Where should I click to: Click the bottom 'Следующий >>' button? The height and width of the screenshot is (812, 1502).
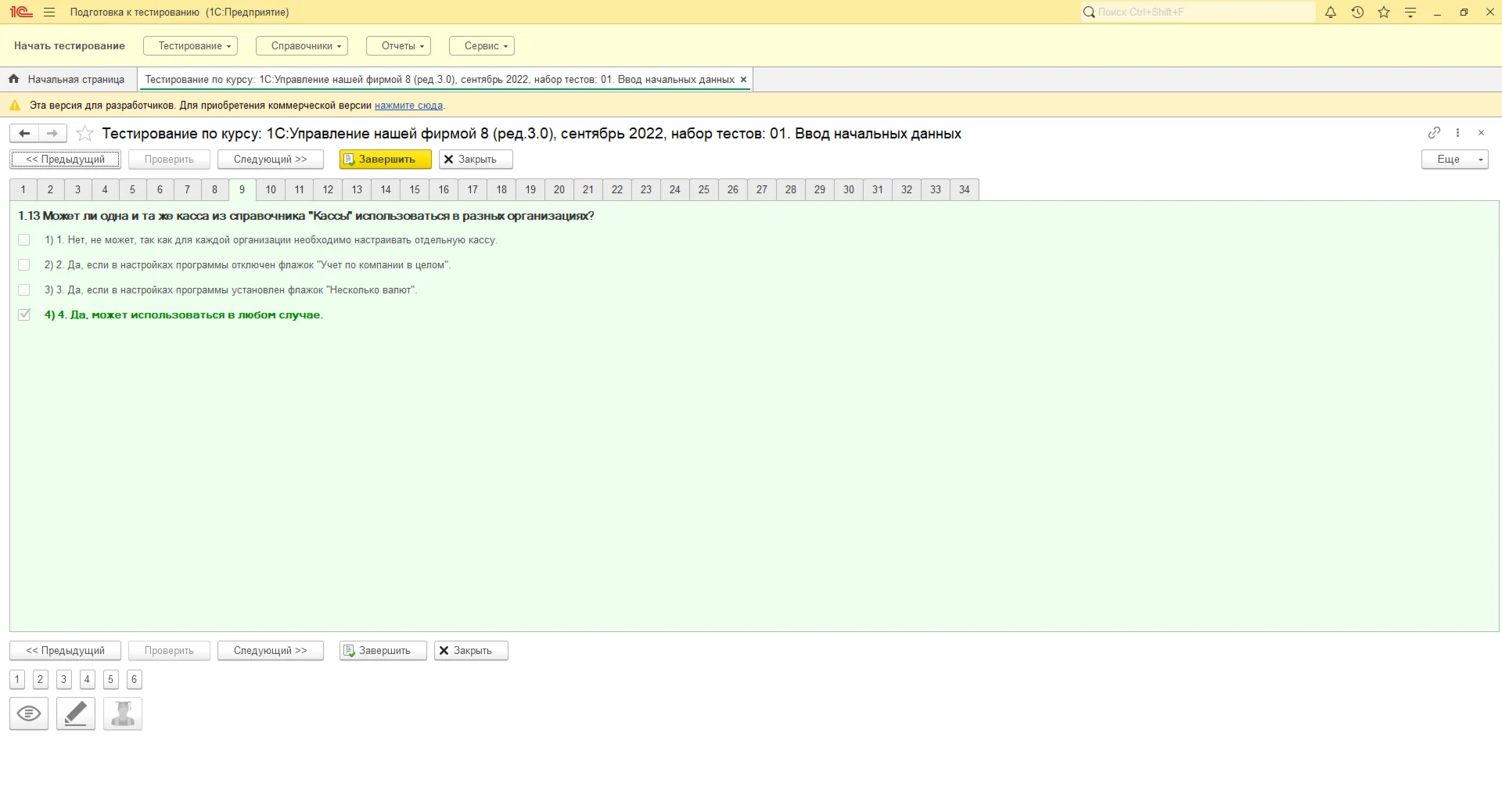[x=271, y=651]
